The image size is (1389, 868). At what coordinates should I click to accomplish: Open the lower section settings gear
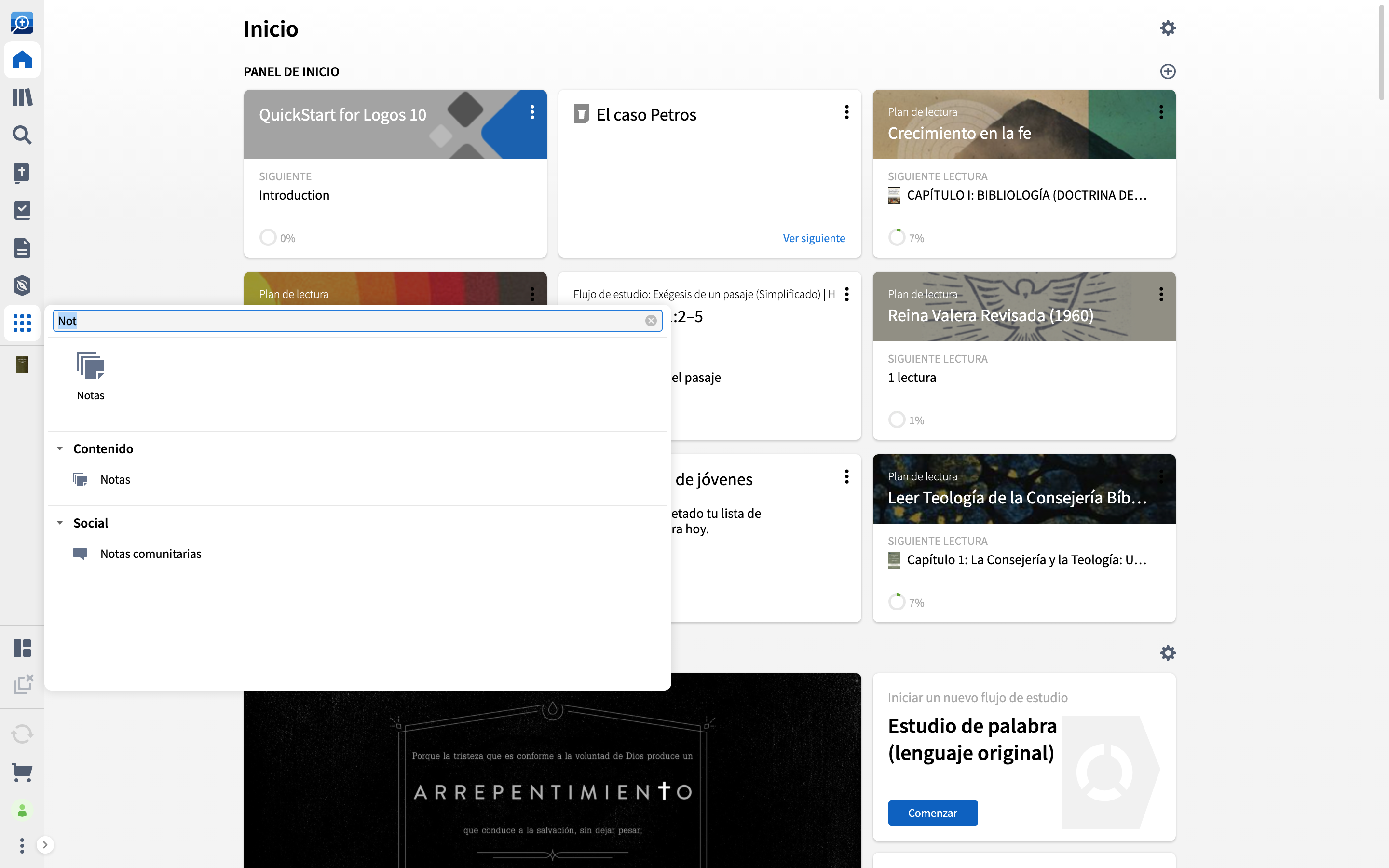point(1168,653)
